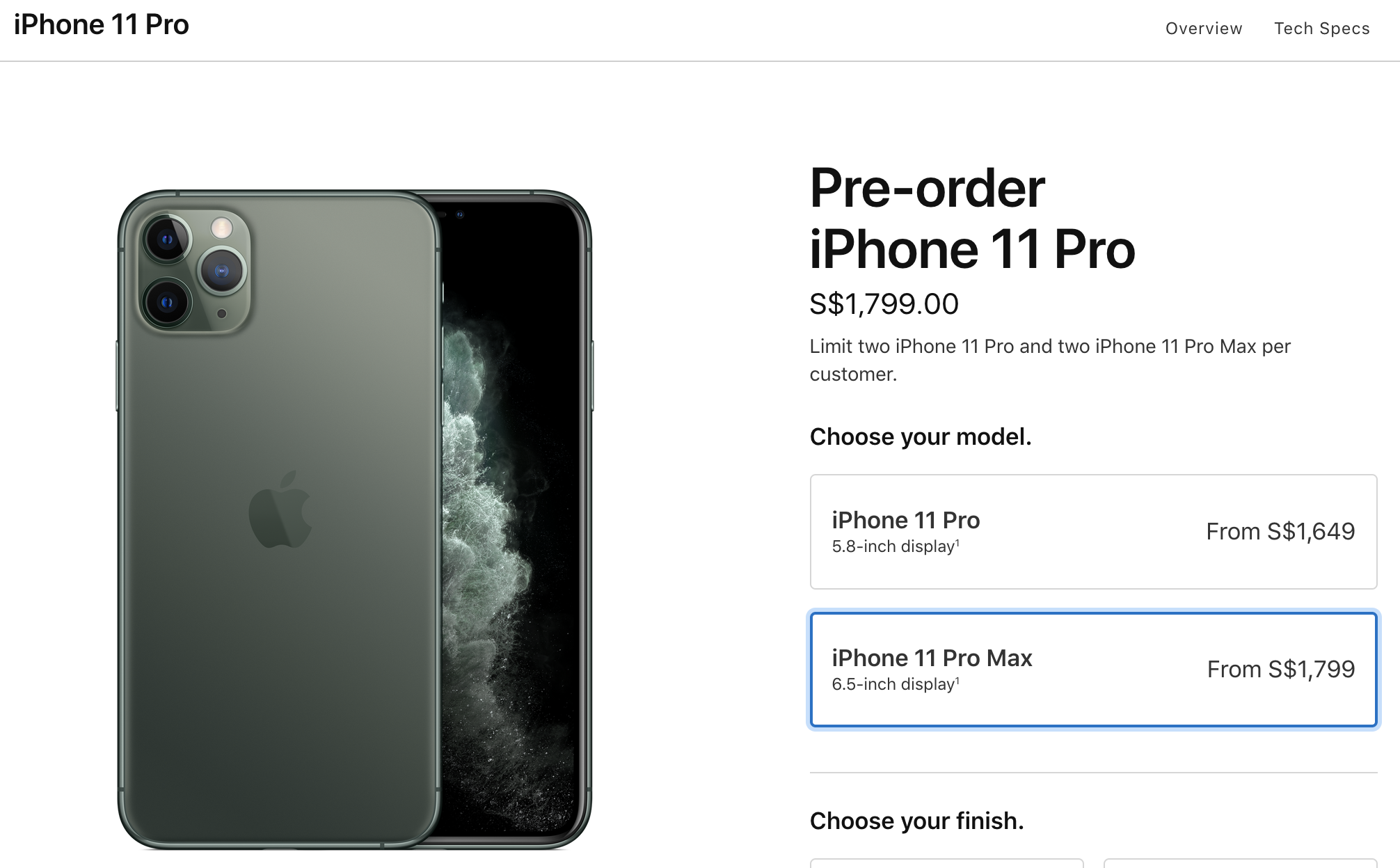This screenshot has width=1400, height=868.
Task: Switch to the Tech Specs tab
Action: pos(1321,29)
